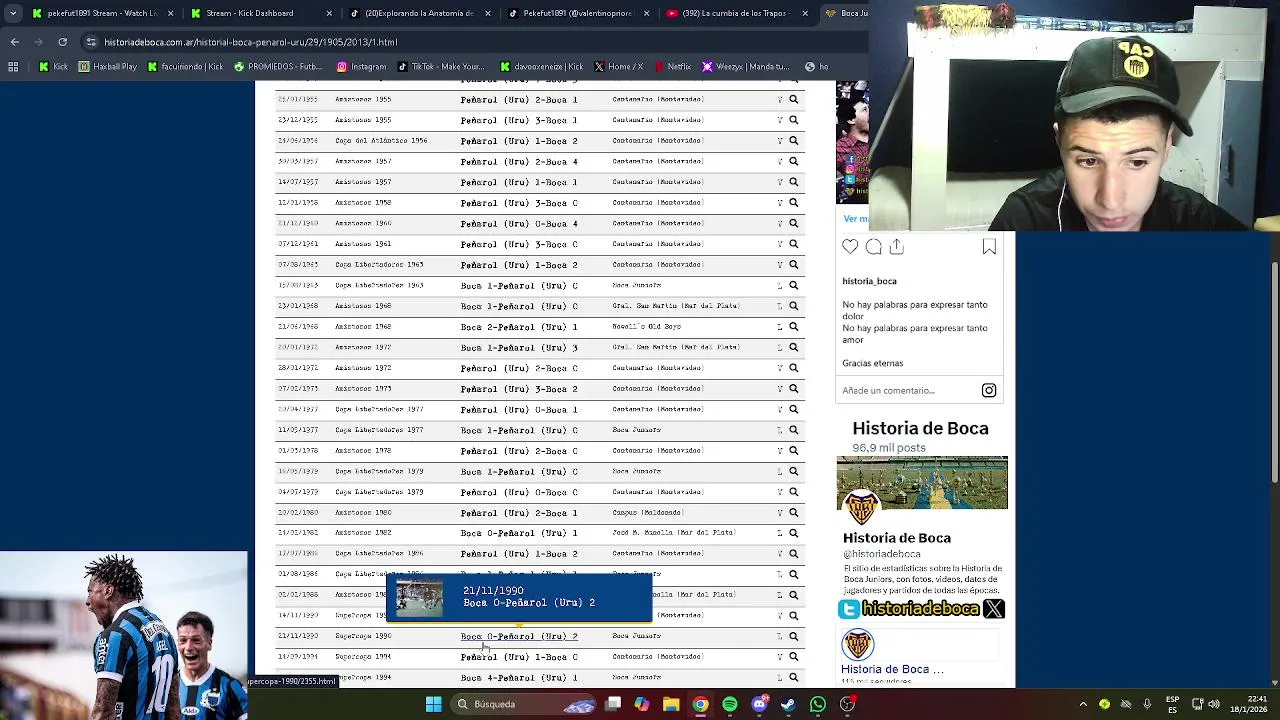Open magnifier for Boca 4-Peñarol 1 Supercopa 1994
This screenshot has height=720, width=1280.
(x=794, y=678)
